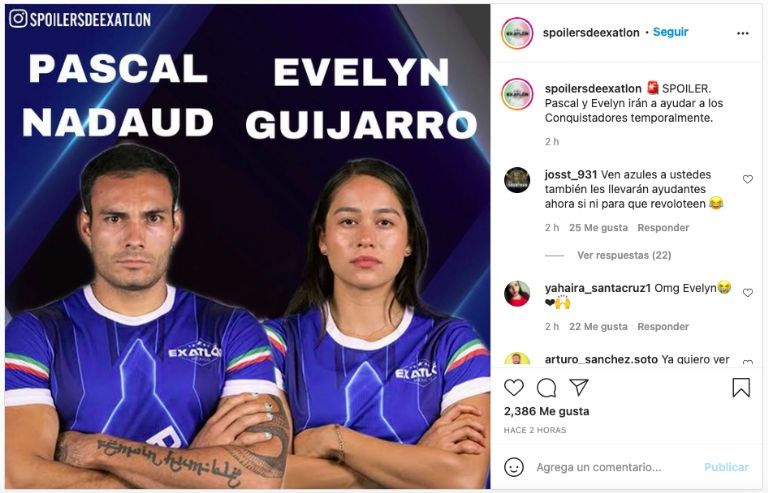Like yahaira_santacruz1's comment with the heart
Screen dimensions: 768x493
coord(747,293)
